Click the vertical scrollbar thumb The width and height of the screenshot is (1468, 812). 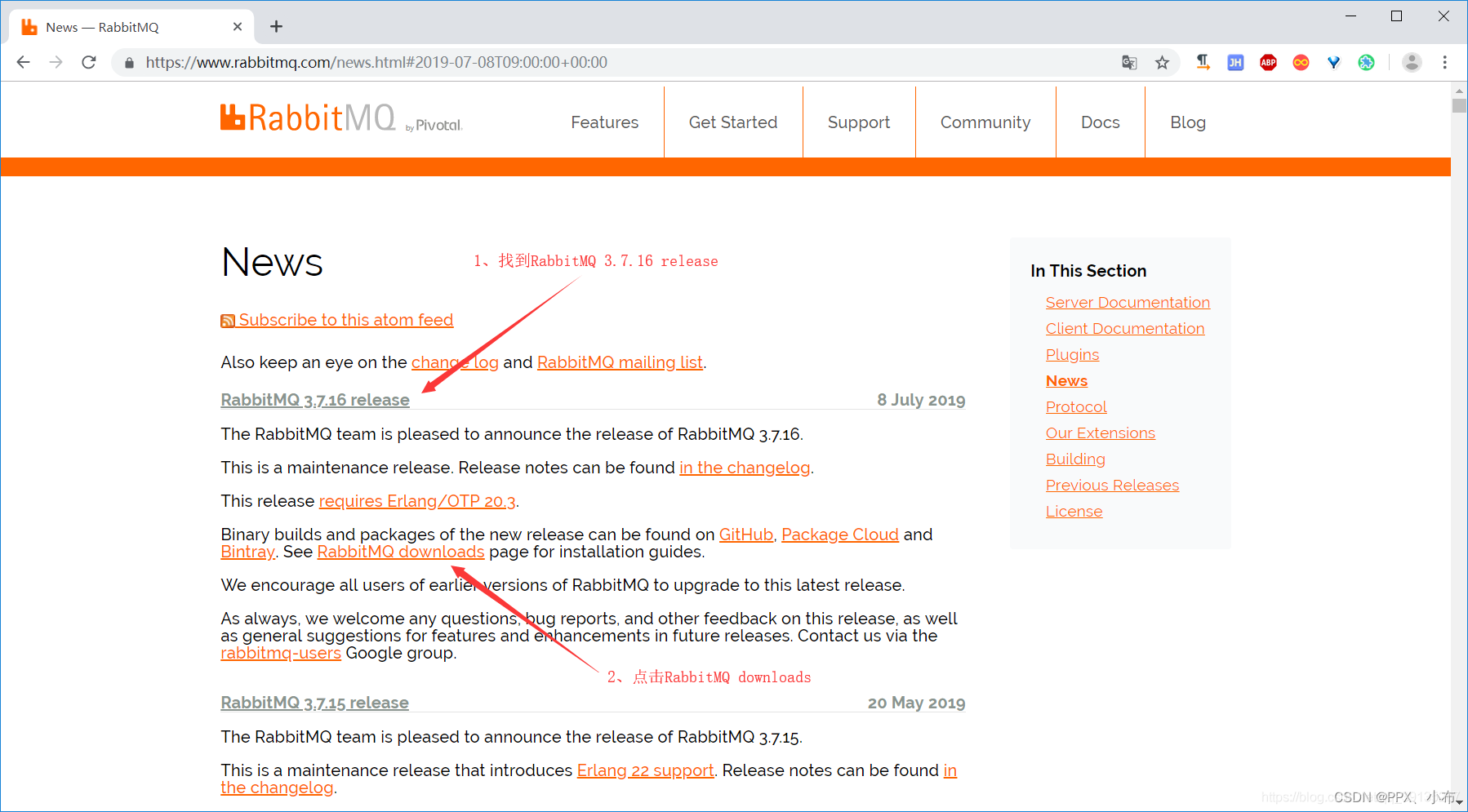(1459, 105)
